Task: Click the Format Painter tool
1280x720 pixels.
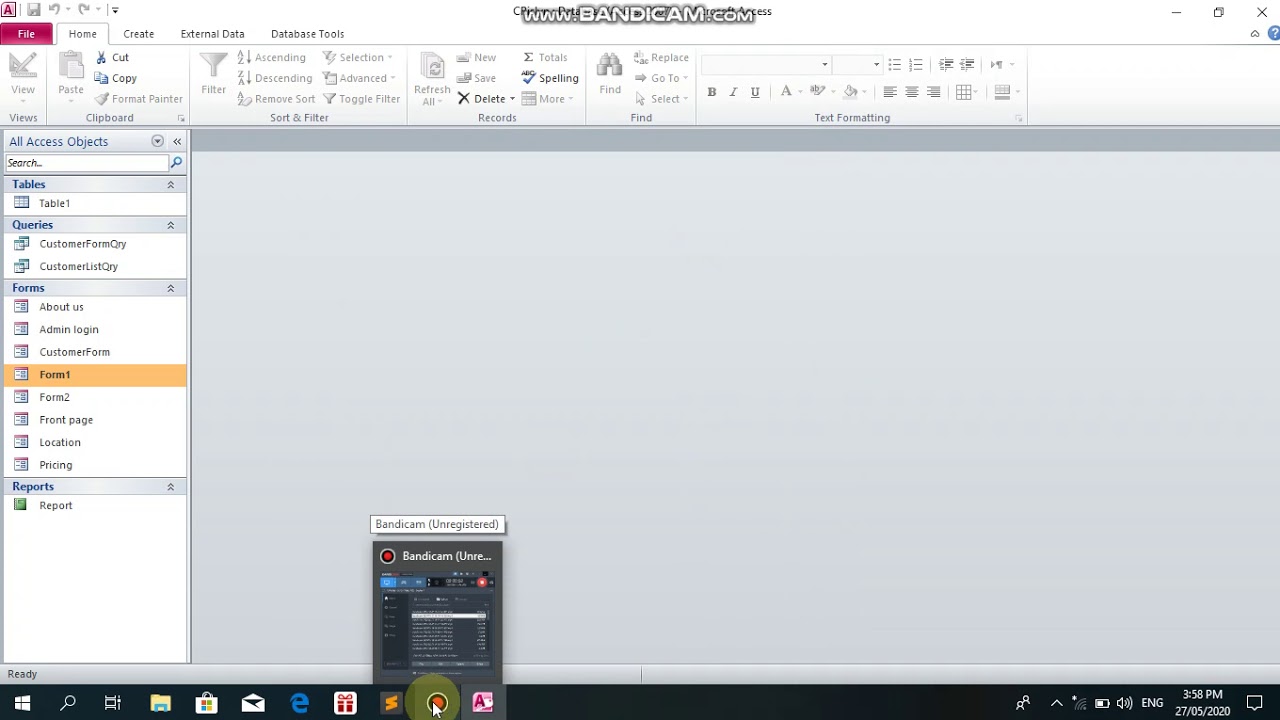Action: [x=139, y=99]
